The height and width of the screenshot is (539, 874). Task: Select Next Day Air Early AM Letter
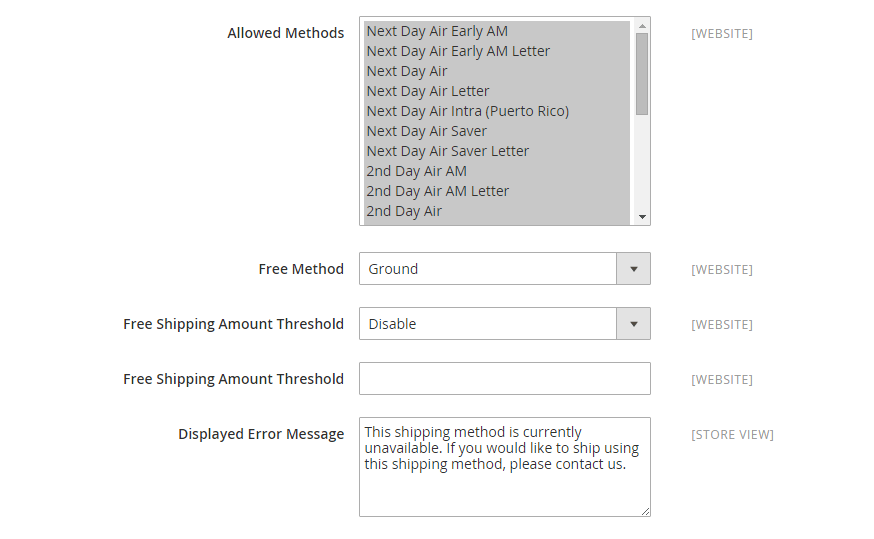(458, 51)
